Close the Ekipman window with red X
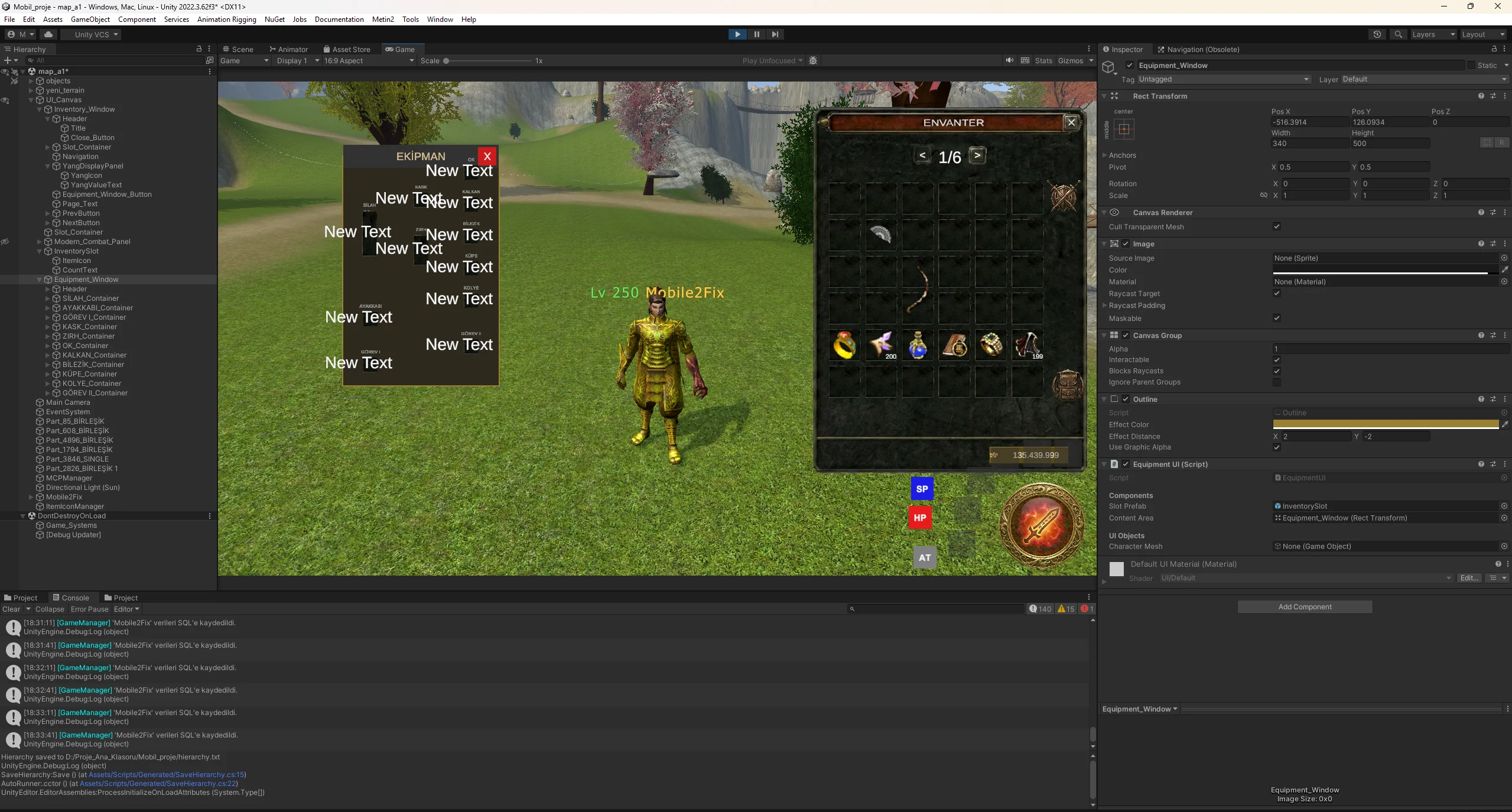Screen dimensions: 1512x812 [x=487, y=156]
